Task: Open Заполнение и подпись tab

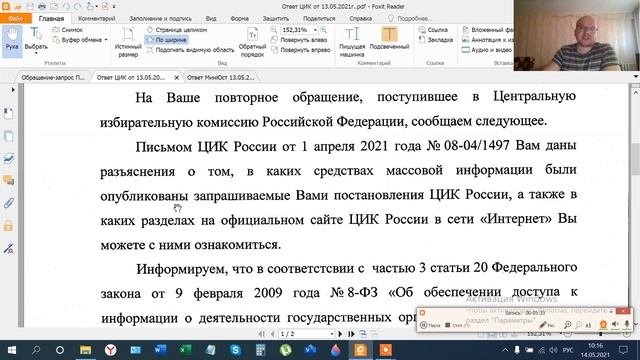Action: [x=160, y=18]
